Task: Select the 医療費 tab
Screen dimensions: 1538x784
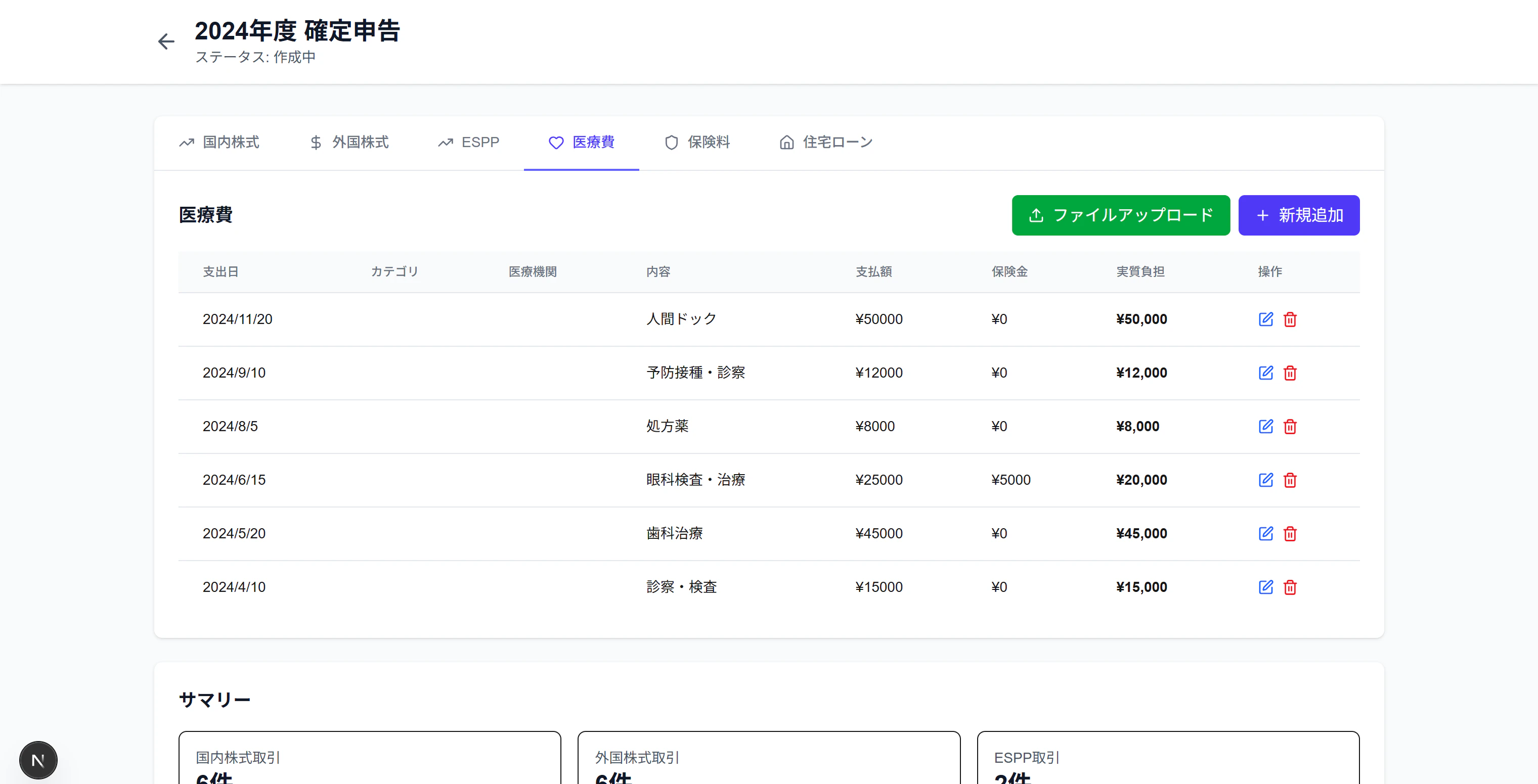Action: (582, 143)
